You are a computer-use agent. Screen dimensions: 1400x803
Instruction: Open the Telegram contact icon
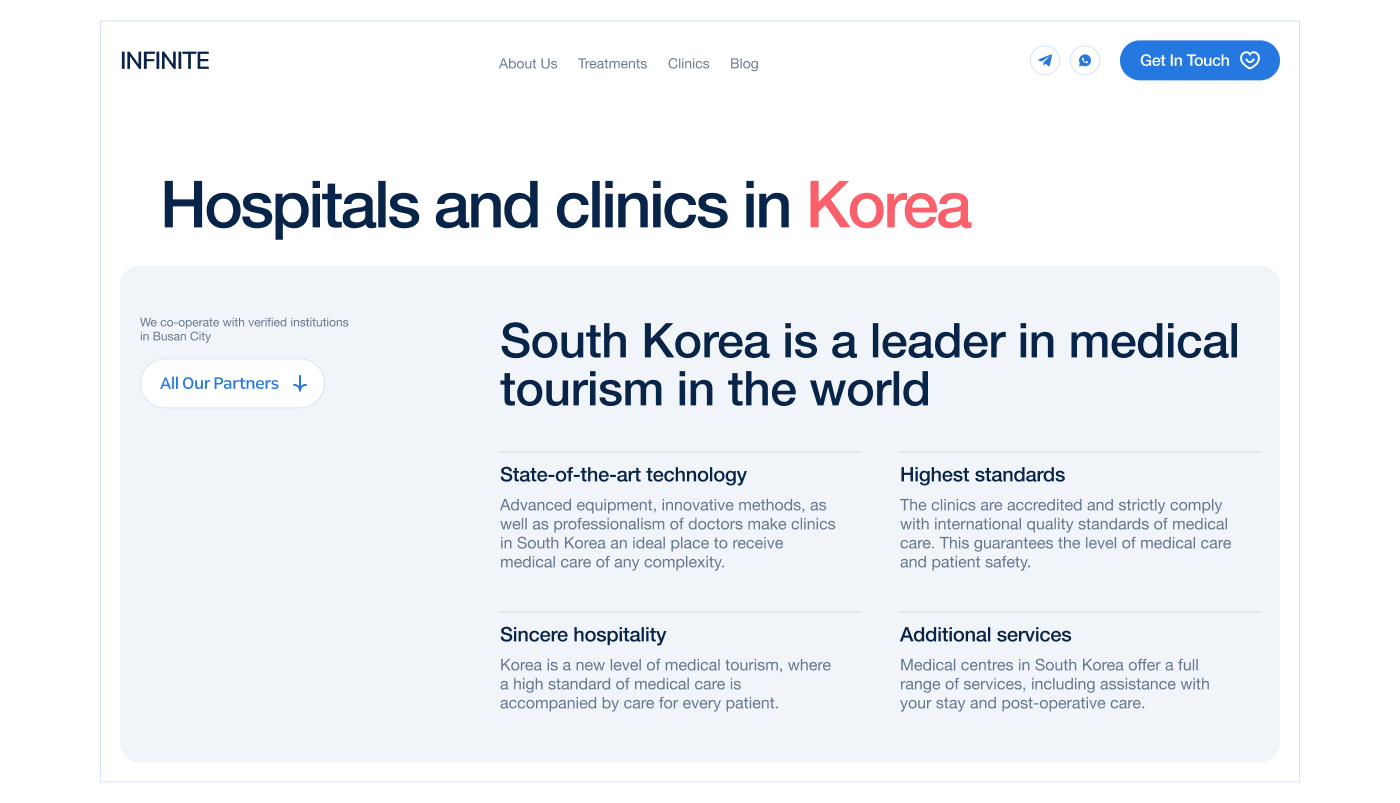(x=1045, y=60)
